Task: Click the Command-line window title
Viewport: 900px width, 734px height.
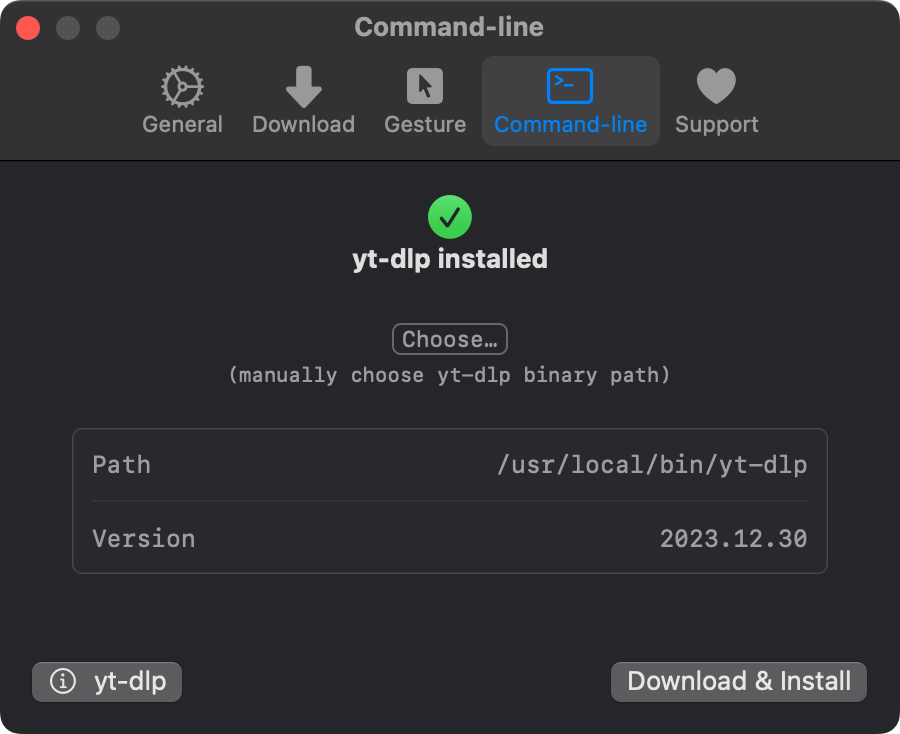Action: pos(449,27)
